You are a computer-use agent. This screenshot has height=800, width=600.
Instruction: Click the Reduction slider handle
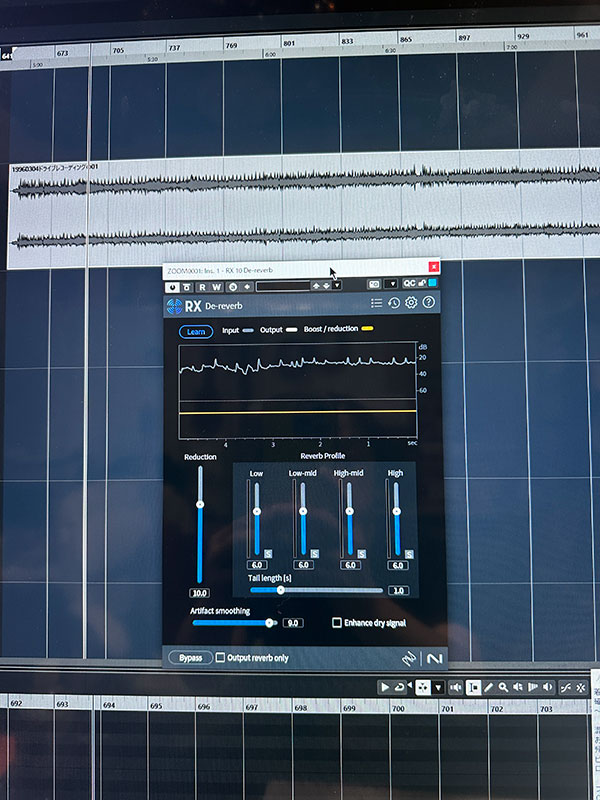(x=200, y=504)
